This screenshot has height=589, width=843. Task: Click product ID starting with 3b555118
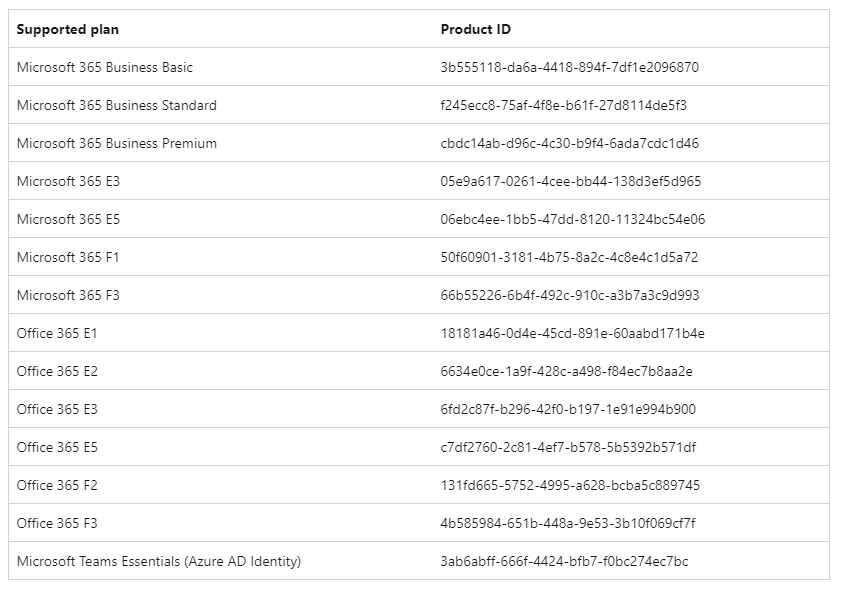tap(570, 67)
